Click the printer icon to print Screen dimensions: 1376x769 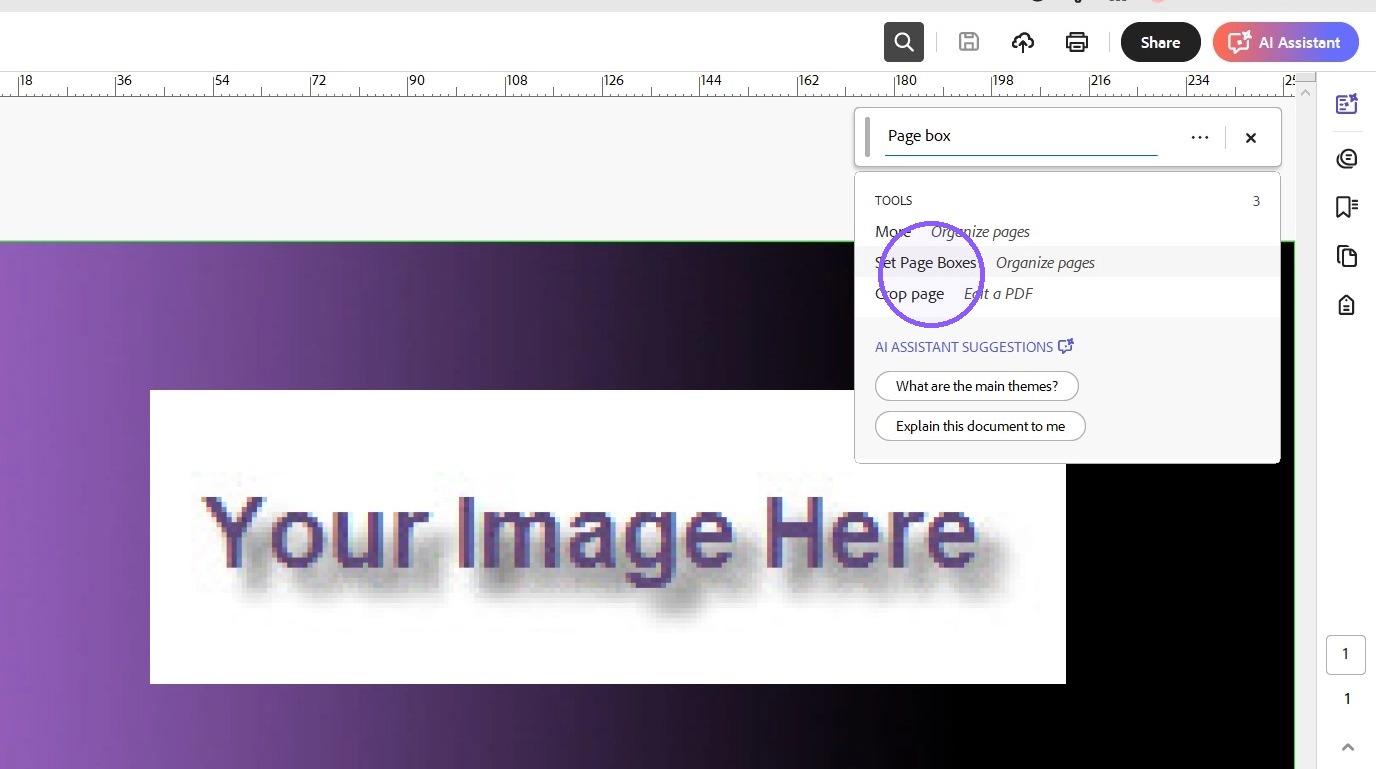tap(1077, 42)
